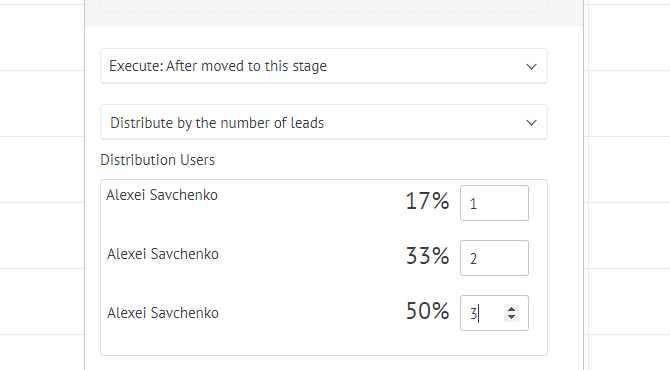Click the chevron arrow on the Execute dropdown
670x370 pixels.
point(531,67)
